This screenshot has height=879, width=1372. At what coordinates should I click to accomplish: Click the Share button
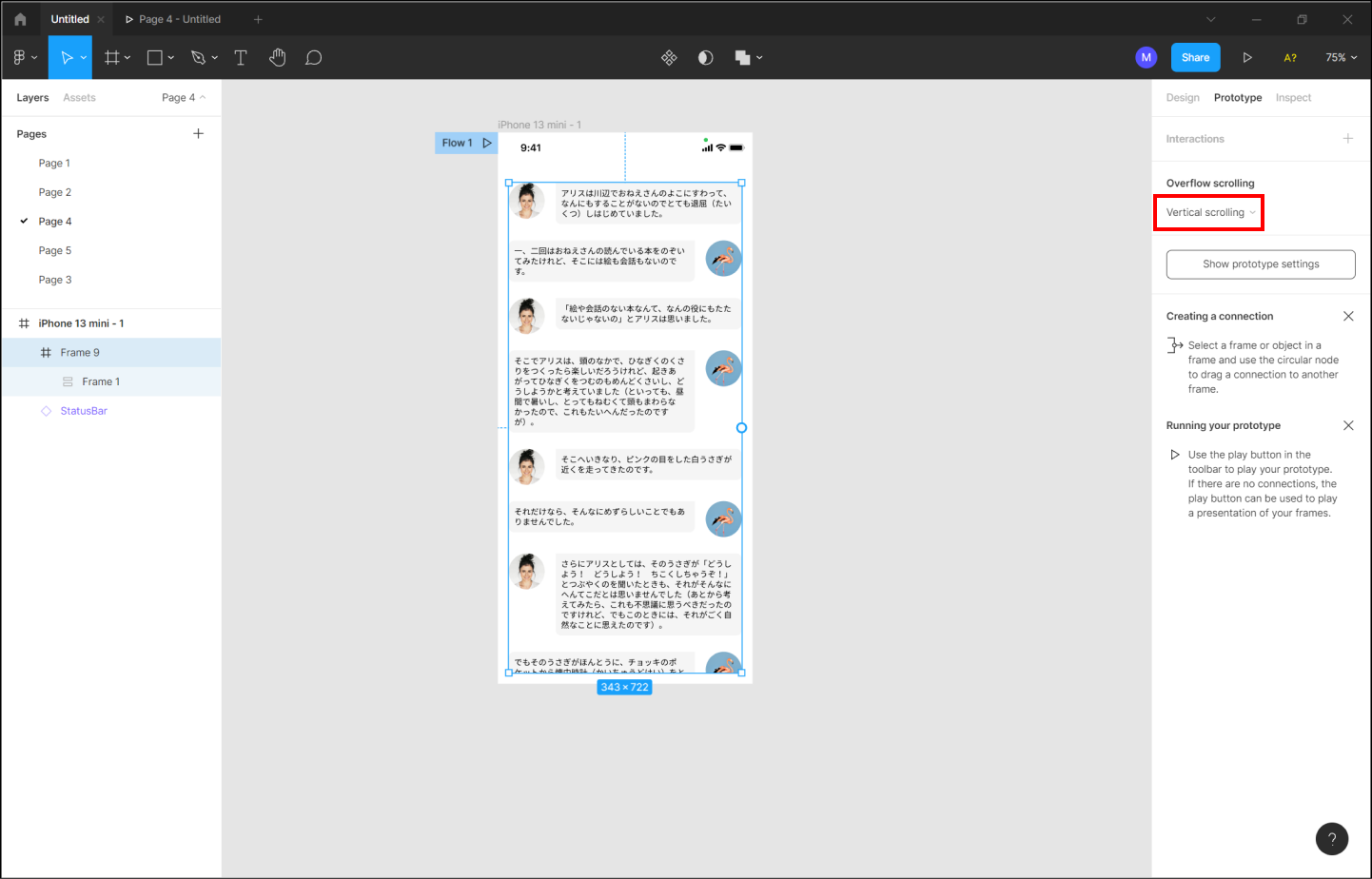coord(1195,58)
